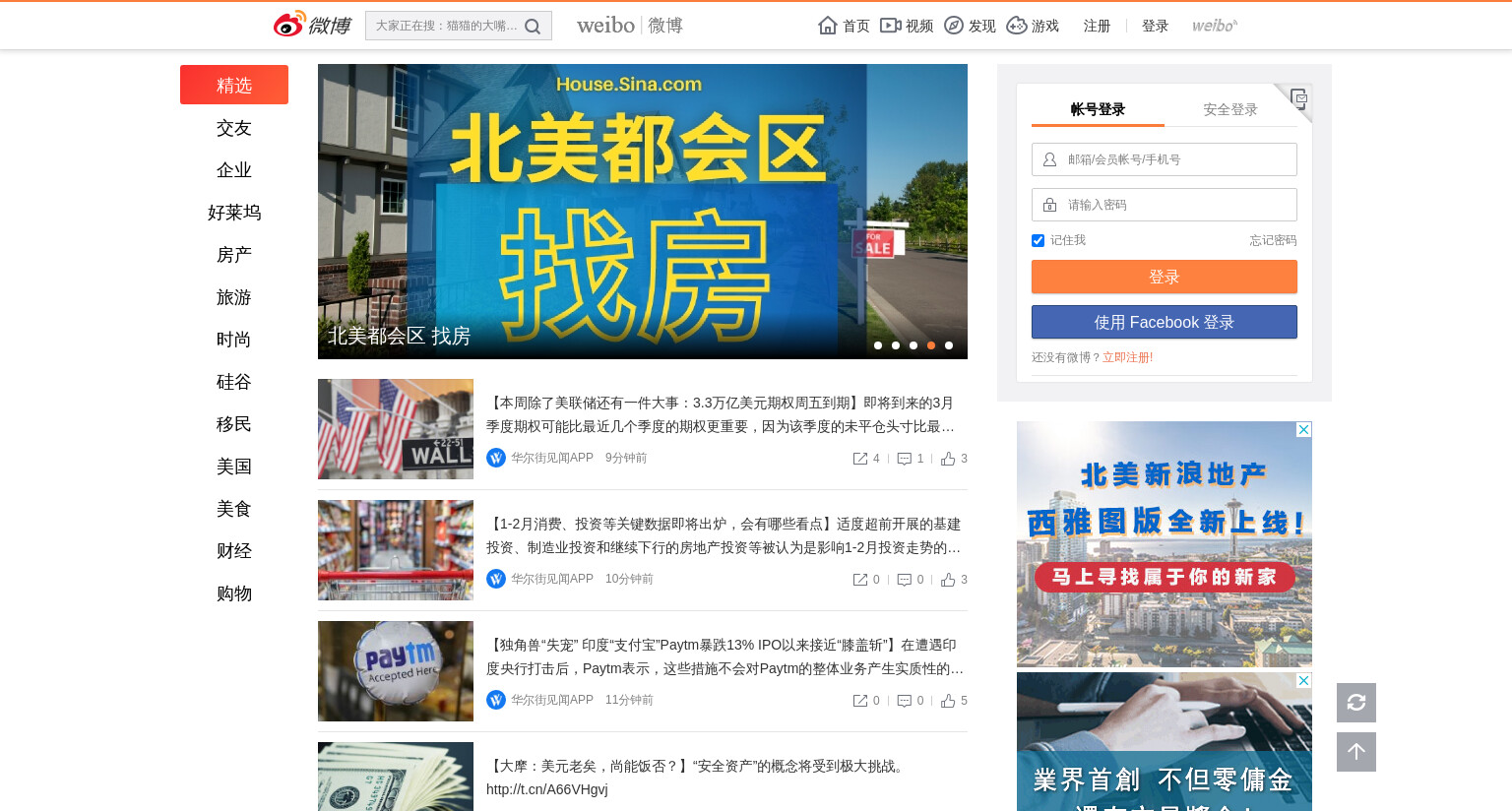Viewport: 1512px width, 811px height.
Task: Select second carousel dot
Action: click(x=896, y=345)
